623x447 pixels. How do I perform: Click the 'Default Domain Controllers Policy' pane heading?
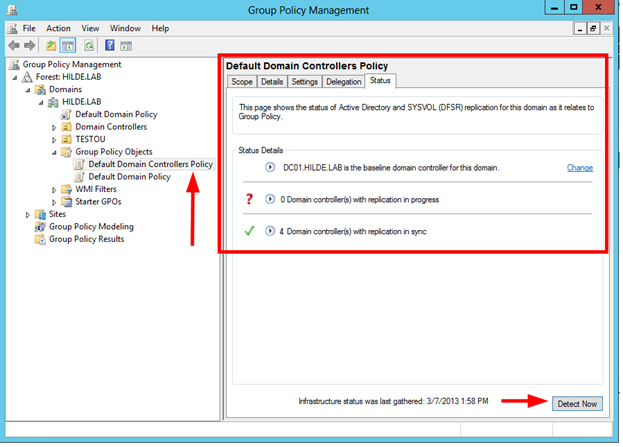(307, 66)
